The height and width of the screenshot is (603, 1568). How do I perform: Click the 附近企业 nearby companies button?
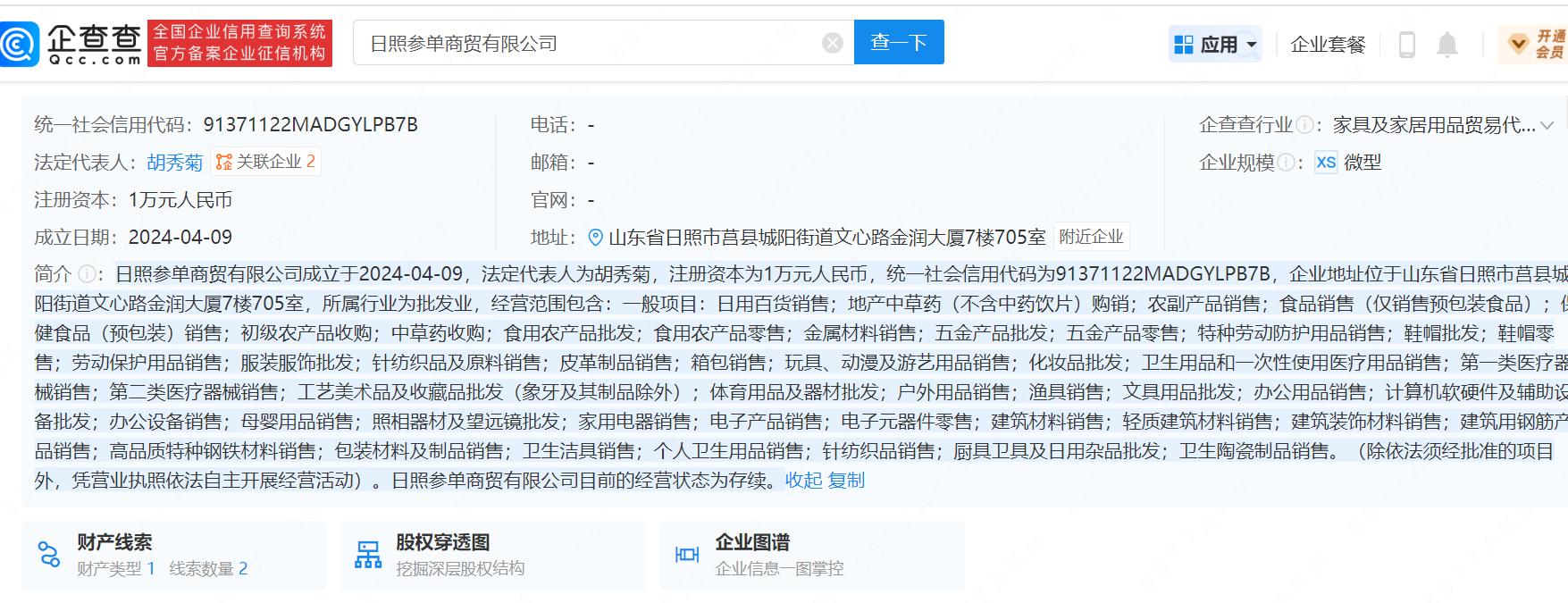(1091, 237)
